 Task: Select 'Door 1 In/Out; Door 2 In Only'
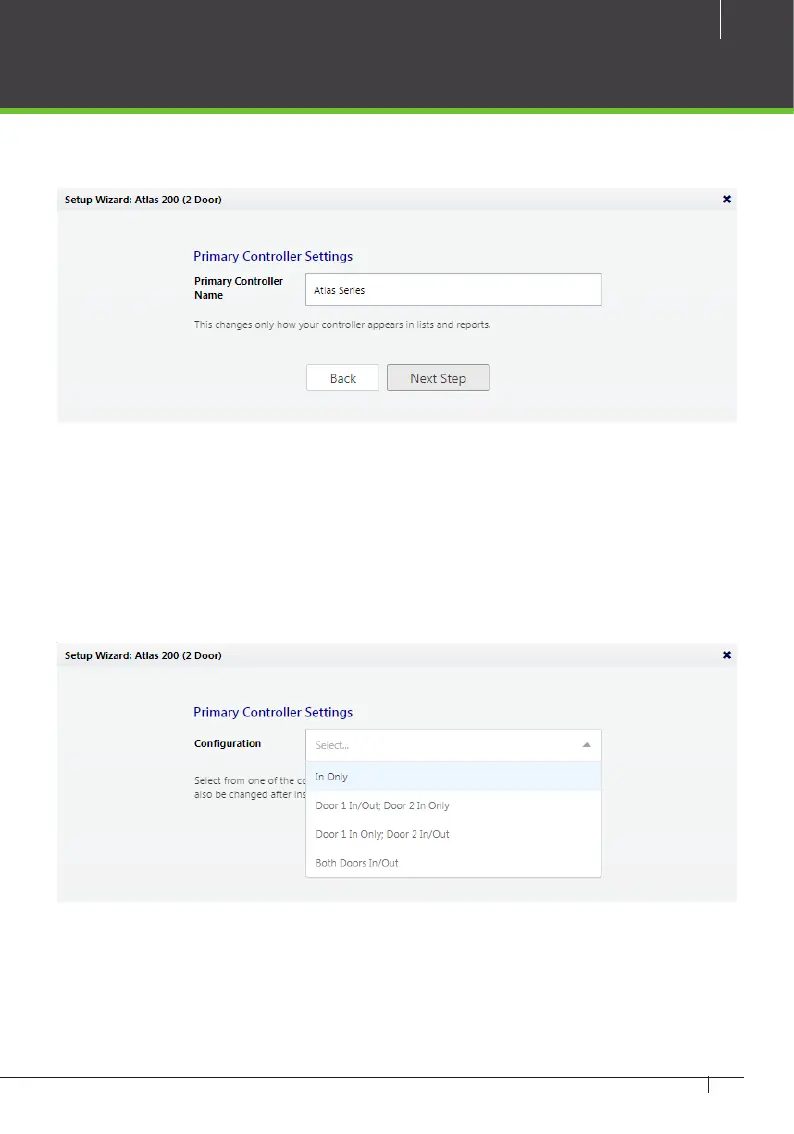[x=453, y=805]
